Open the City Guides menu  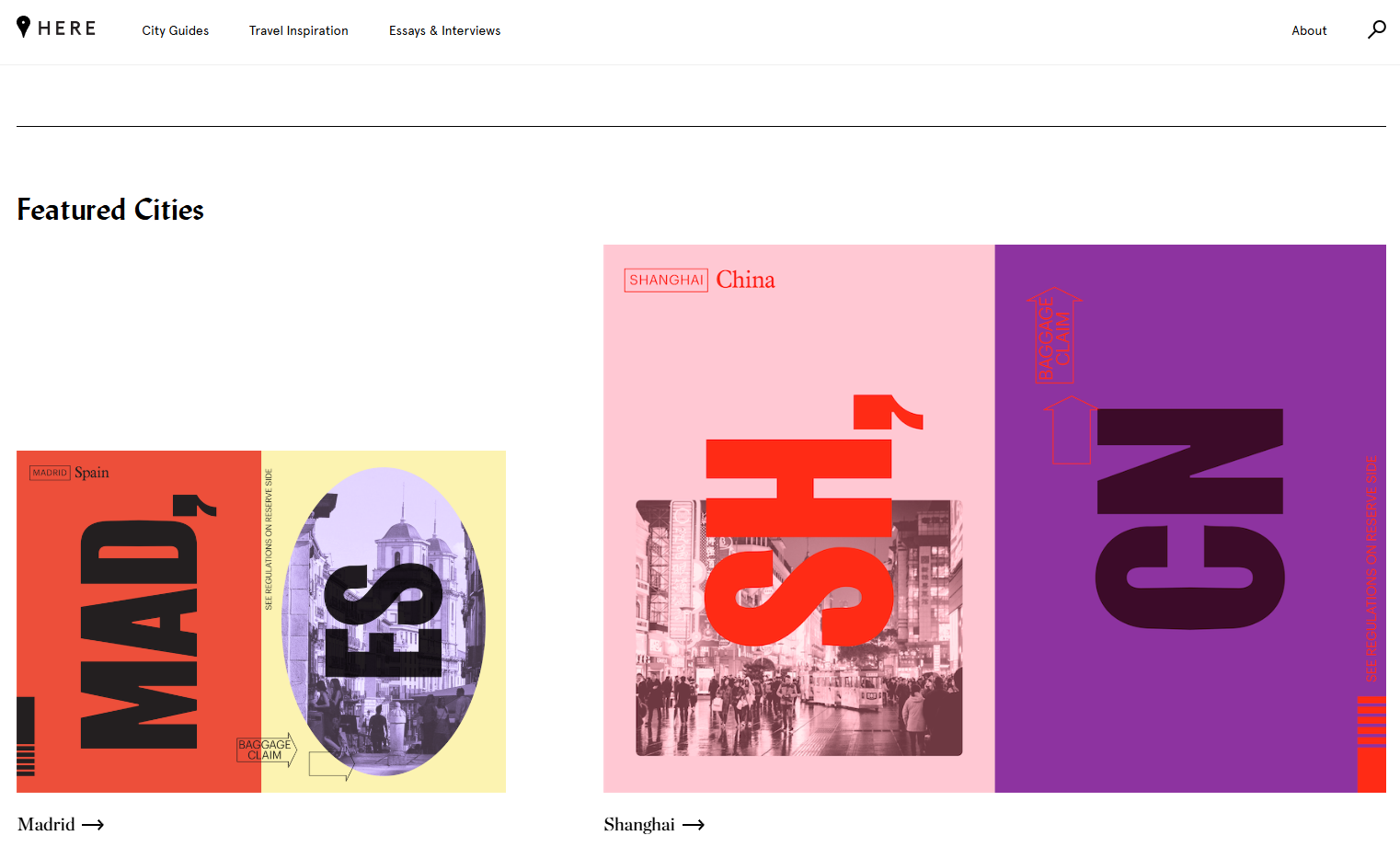tap(175, 30)
